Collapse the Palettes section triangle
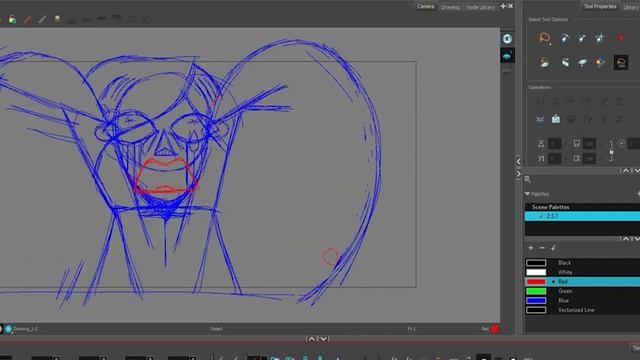640x360 pixels. (527, 193)
